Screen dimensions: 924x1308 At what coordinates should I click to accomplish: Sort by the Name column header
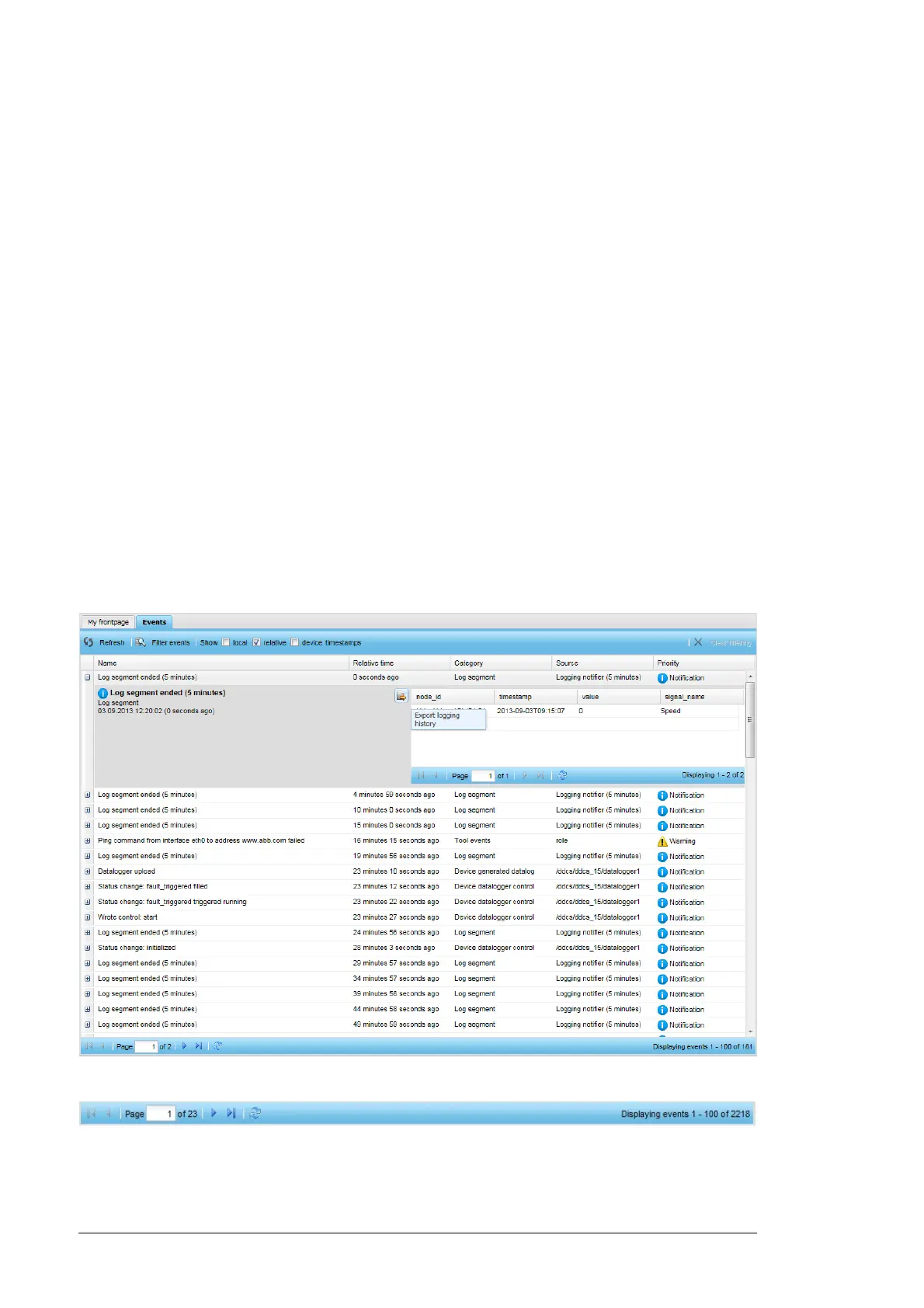(222, 663)
